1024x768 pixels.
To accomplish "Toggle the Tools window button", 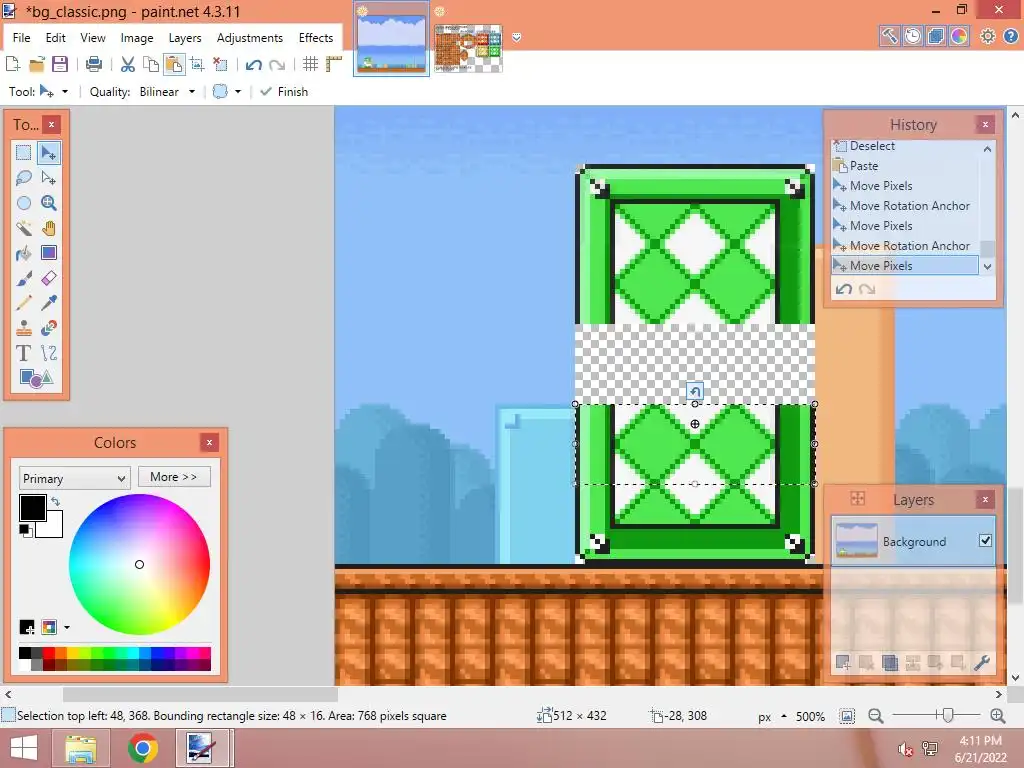I will [889, 36].
